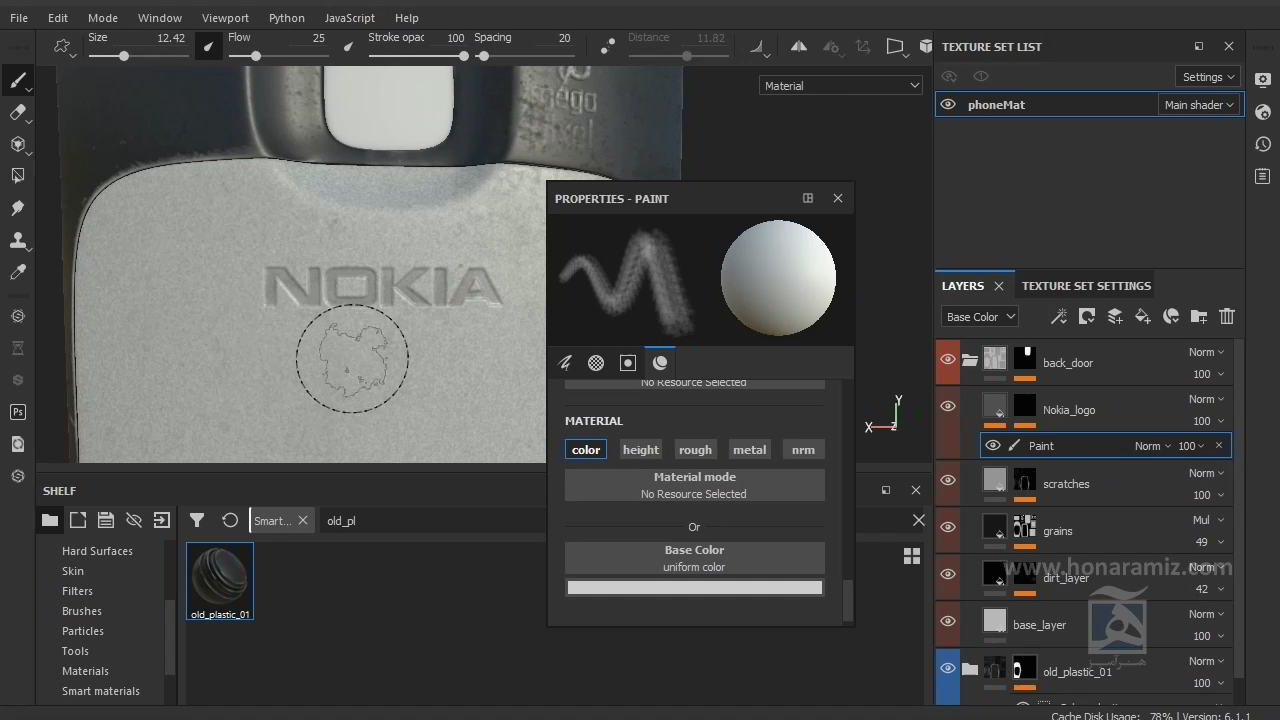Hide the back_door layer

click(x=948, y=360)
